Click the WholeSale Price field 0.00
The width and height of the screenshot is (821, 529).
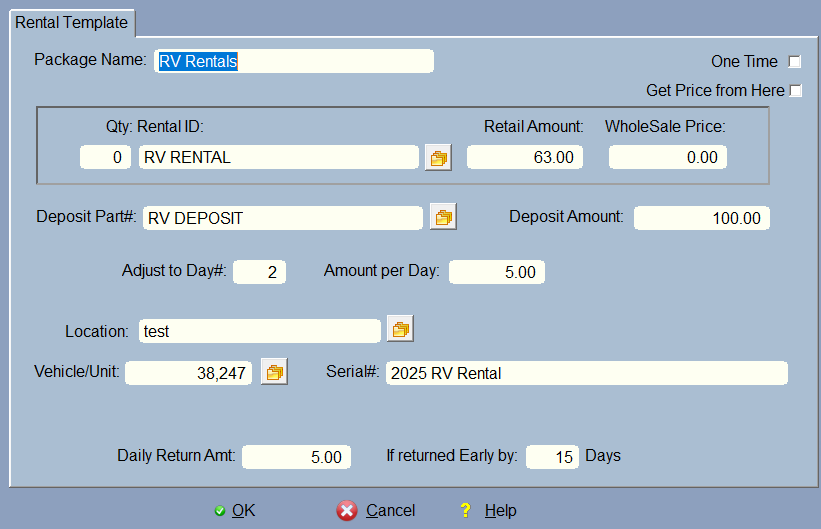[x=668, y=157]
